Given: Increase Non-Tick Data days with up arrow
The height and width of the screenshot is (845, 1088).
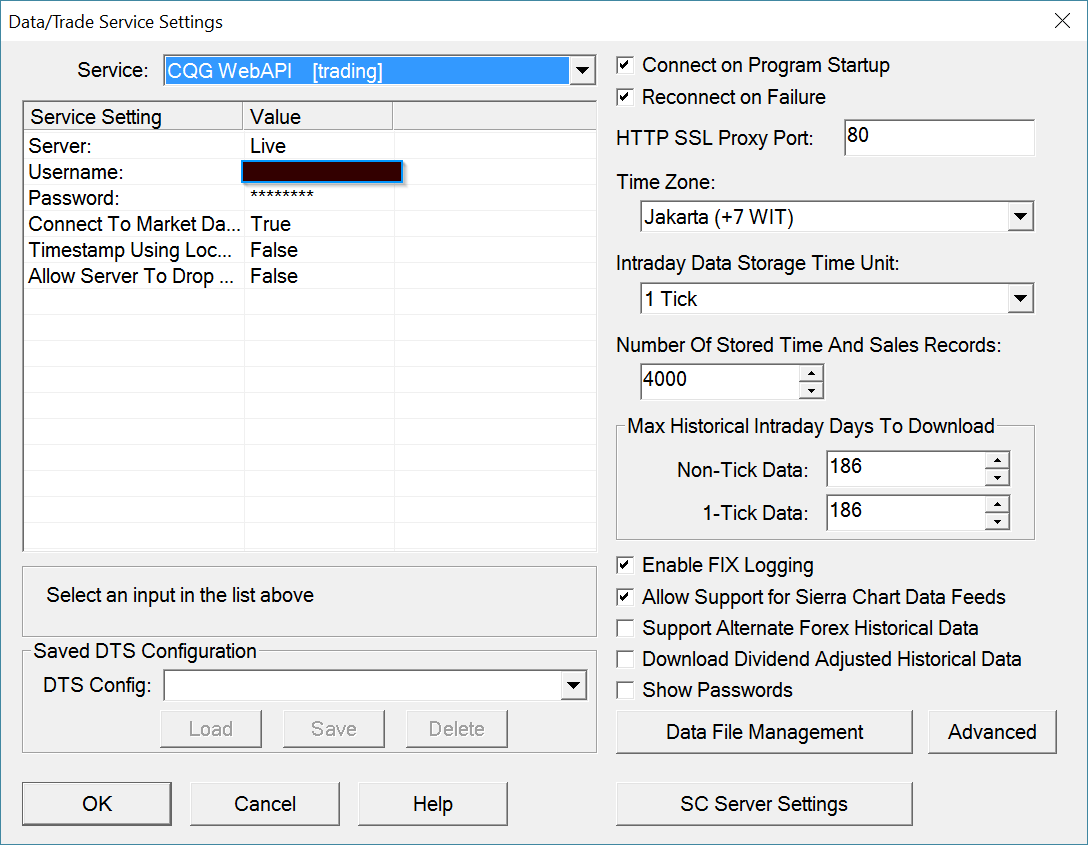Looking at the screenshot, I should click(x=996, y=461).
